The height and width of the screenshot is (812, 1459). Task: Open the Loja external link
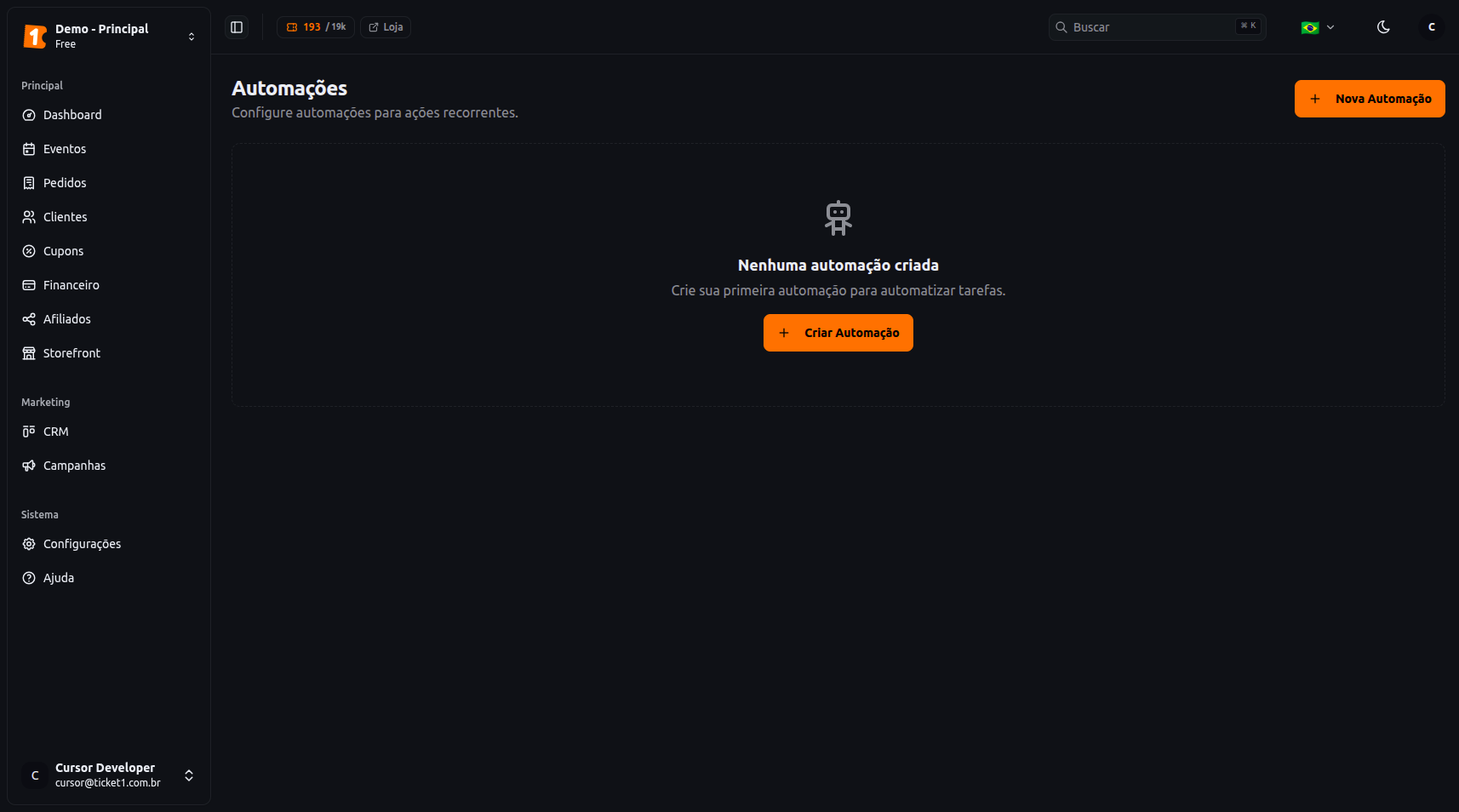click(386, 27)
